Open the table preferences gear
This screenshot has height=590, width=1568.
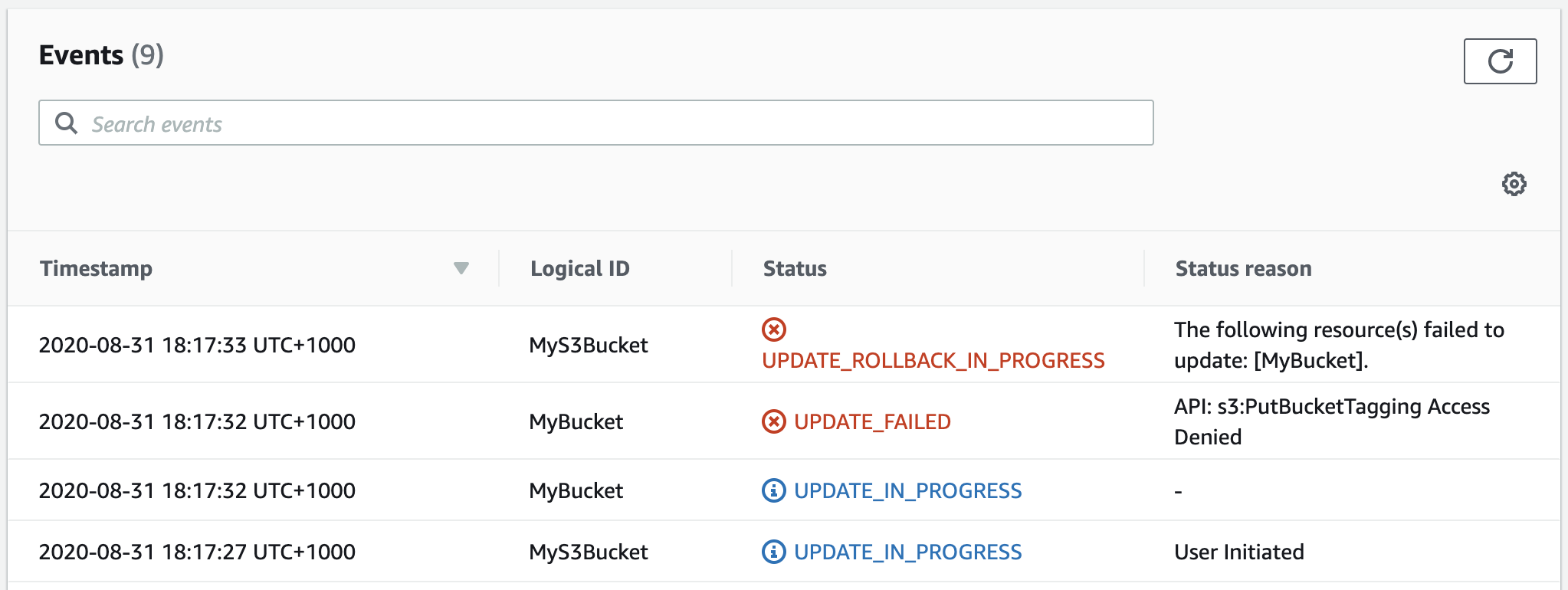pyautogui.click(x=1514, y=184)
